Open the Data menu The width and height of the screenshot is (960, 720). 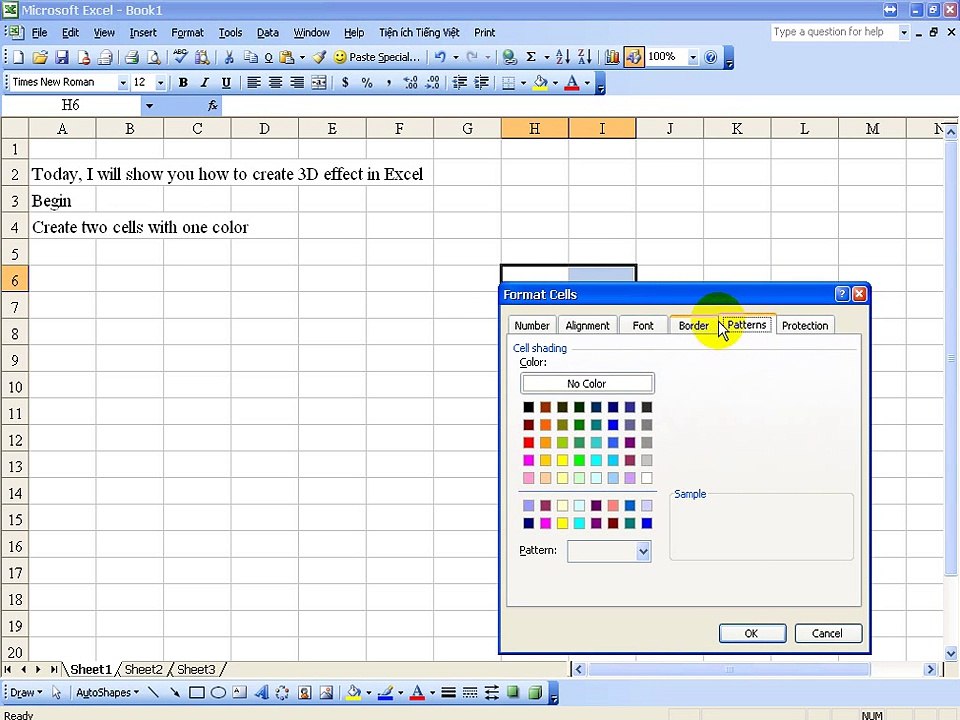pos(268,32)
